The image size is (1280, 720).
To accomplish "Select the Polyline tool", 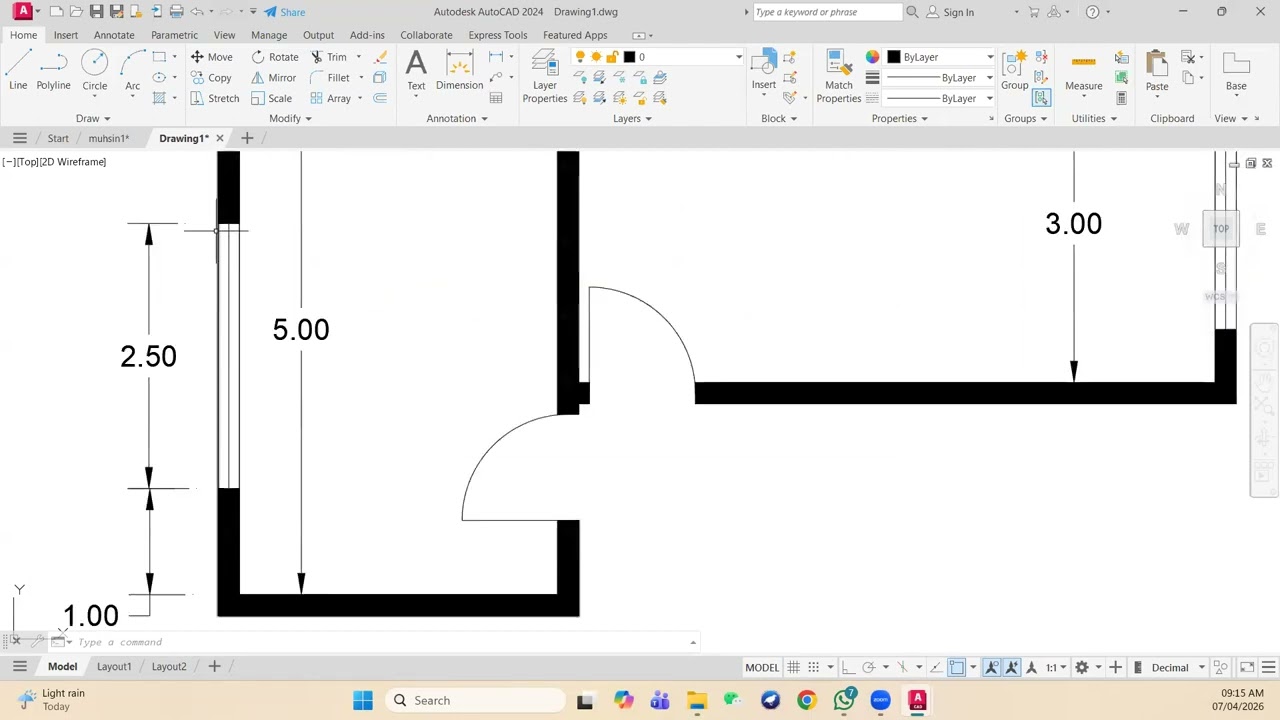I will (x=54, y=72).
